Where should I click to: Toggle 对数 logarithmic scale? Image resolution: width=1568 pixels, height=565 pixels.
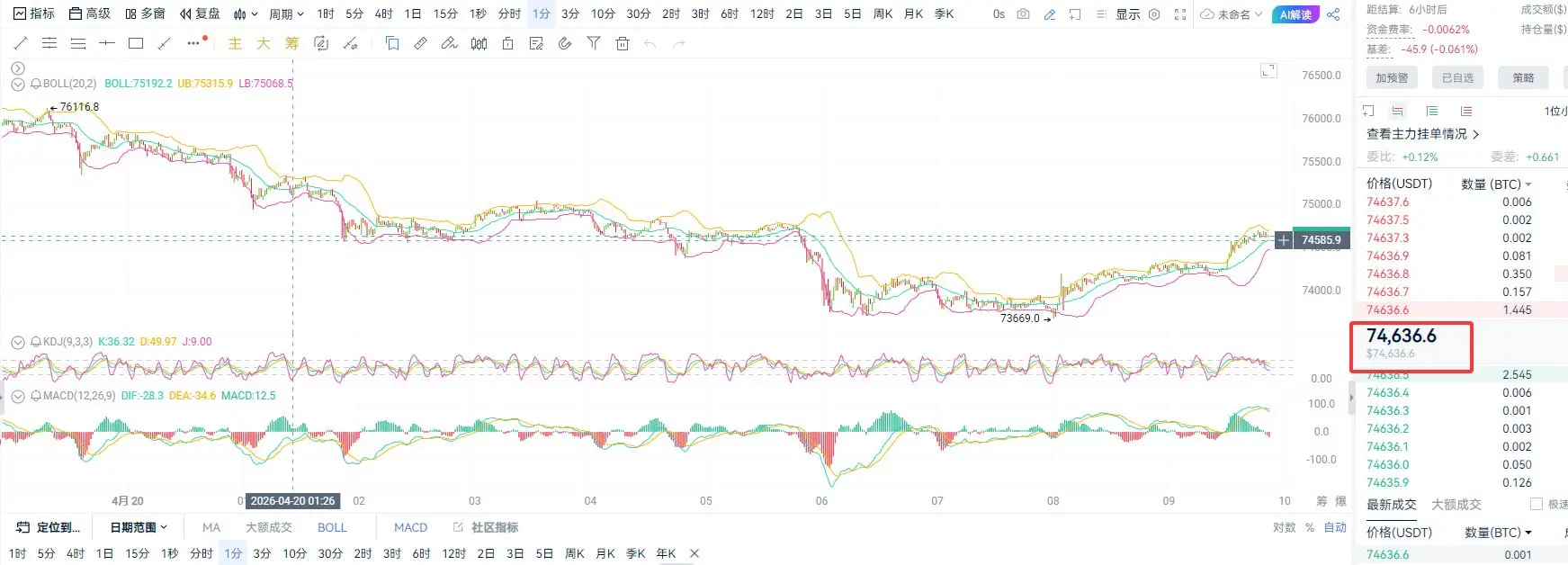(1285, 527)
